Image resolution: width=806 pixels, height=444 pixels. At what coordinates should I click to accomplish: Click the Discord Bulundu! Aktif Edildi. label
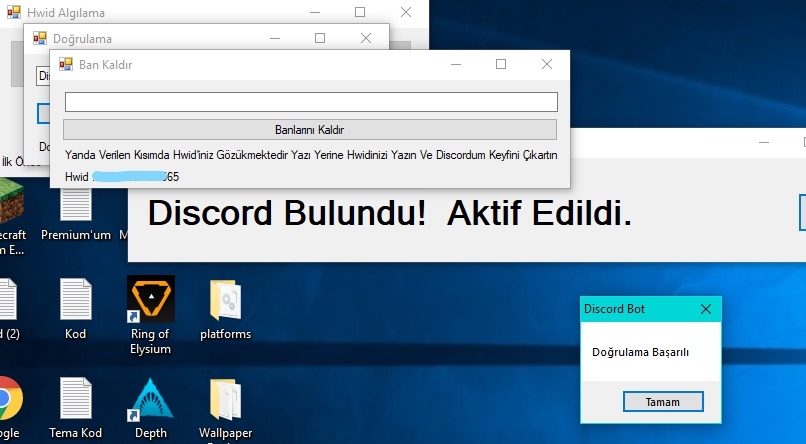[390, 213]
